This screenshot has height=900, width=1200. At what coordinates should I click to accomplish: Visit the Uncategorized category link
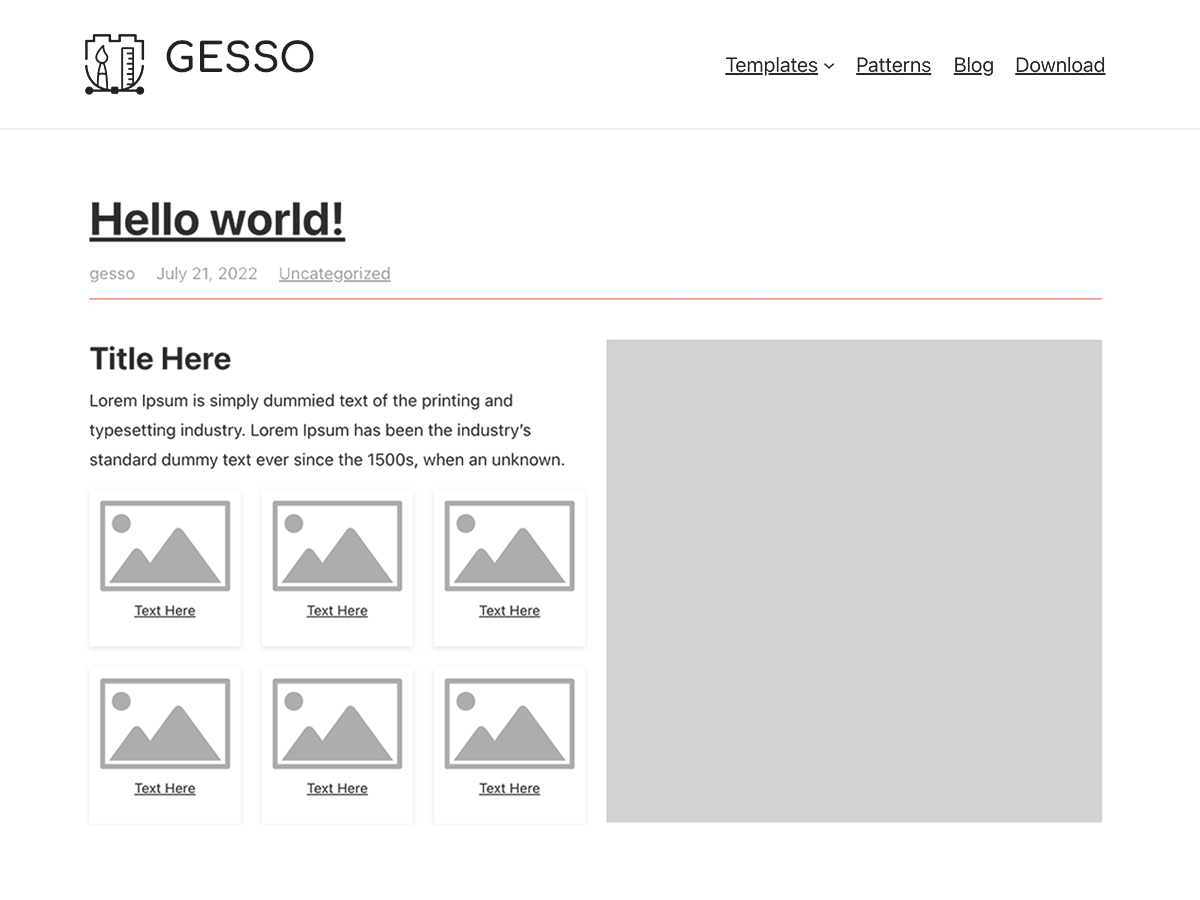point(334,273)
